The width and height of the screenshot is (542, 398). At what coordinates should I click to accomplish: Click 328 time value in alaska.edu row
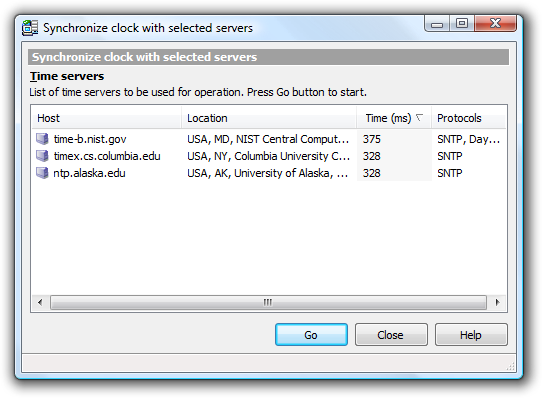(372, 173)
